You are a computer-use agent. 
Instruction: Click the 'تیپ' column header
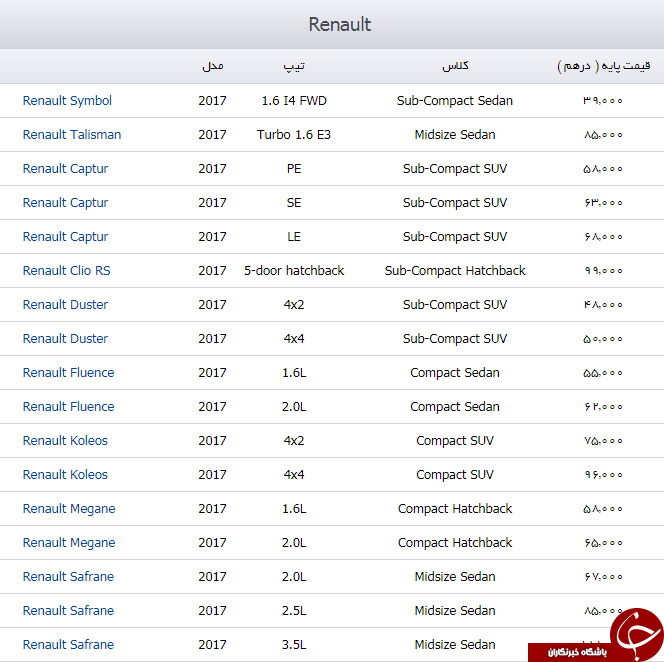pyautogui.click(x=294, y=66)
